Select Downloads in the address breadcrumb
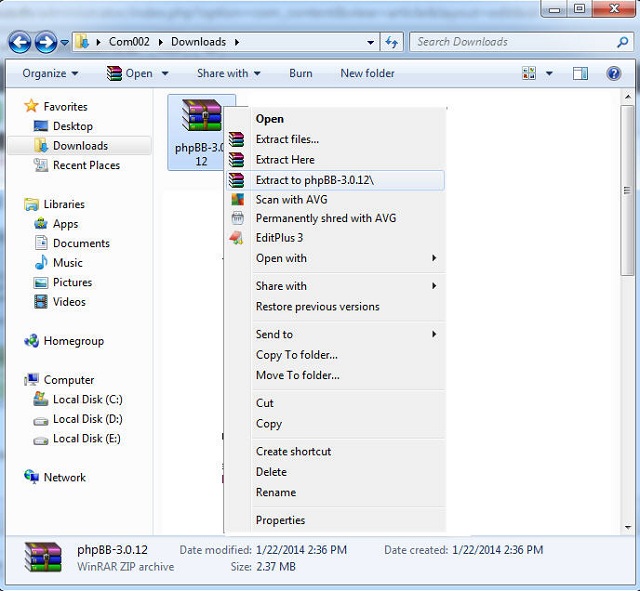This screenshot has width=640, height=591. pos(198,42)
